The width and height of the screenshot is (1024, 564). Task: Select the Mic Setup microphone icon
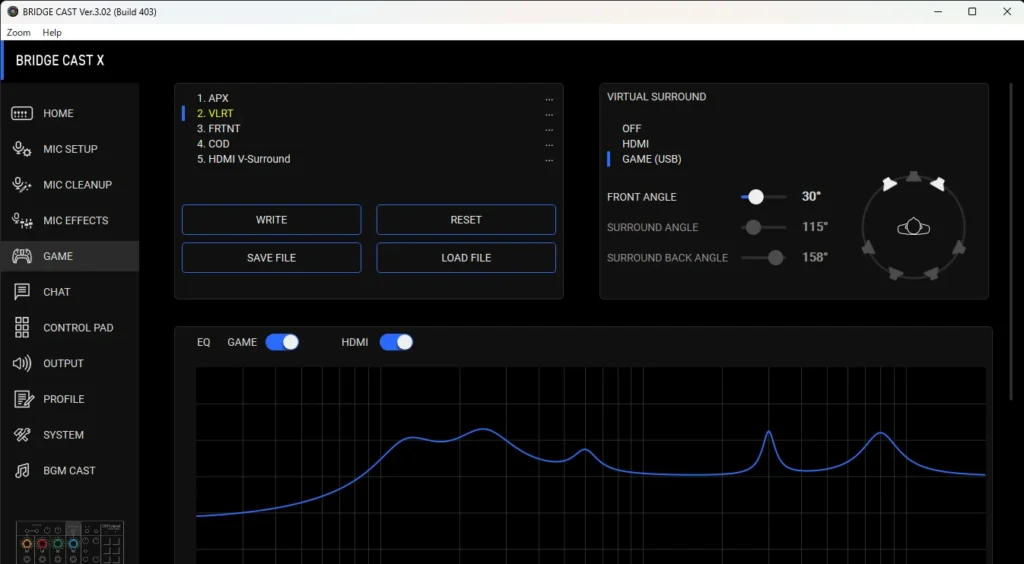click(x=22, y=149)
